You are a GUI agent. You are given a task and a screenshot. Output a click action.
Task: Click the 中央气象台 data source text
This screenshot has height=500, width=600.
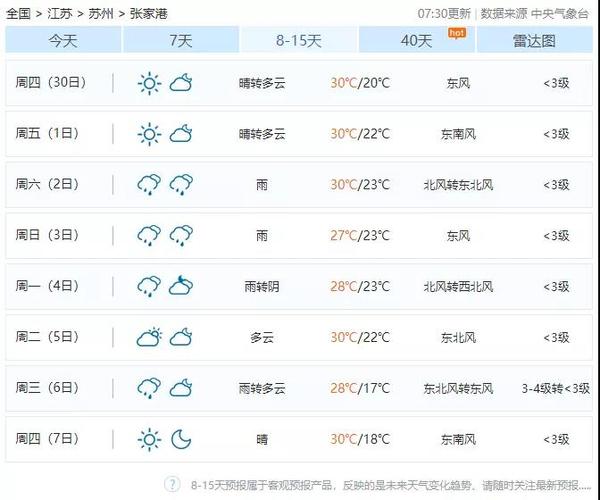point(560,14)
